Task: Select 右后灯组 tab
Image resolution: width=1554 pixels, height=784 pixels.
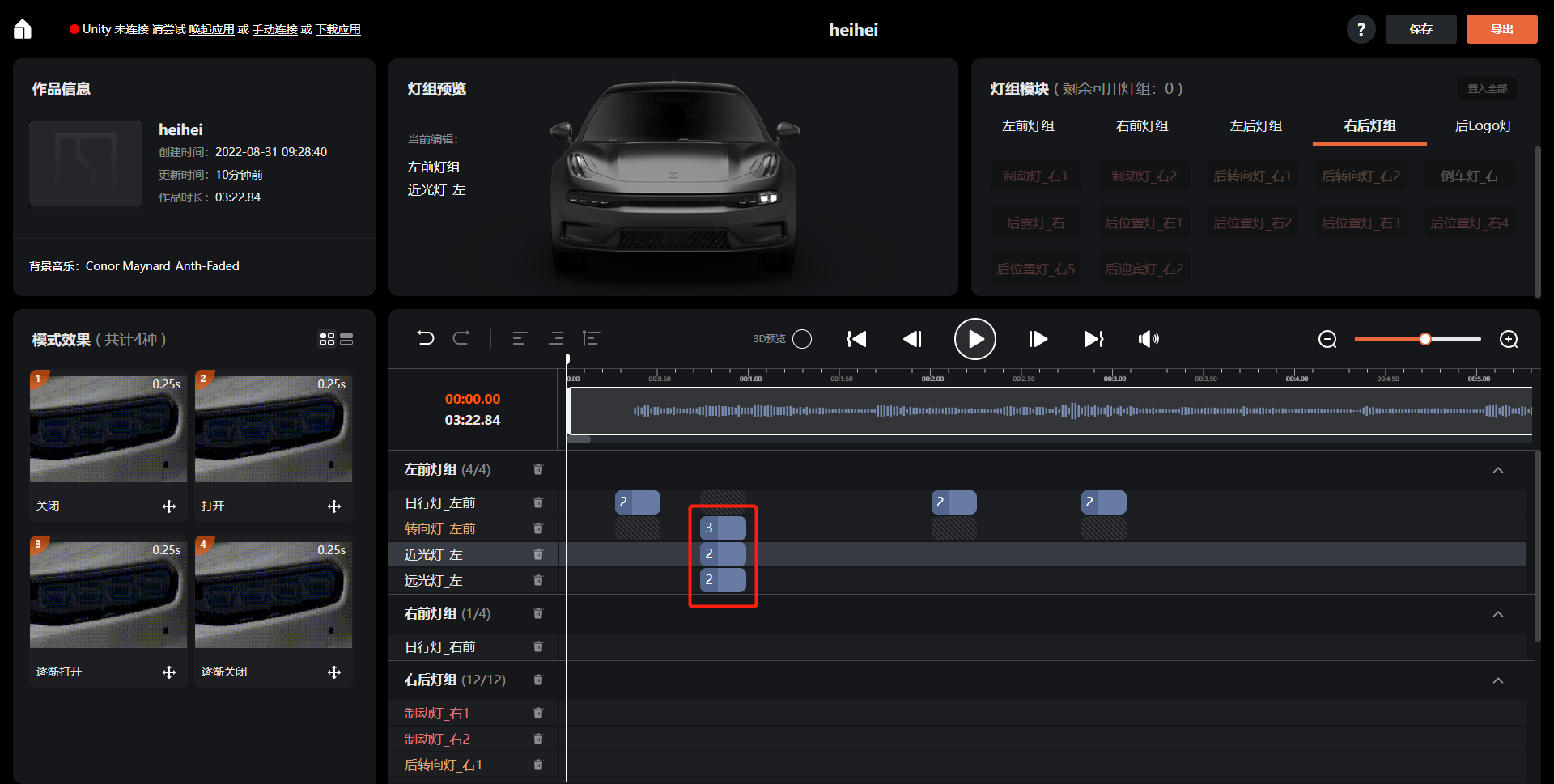Action: [x=1369, y=125]
